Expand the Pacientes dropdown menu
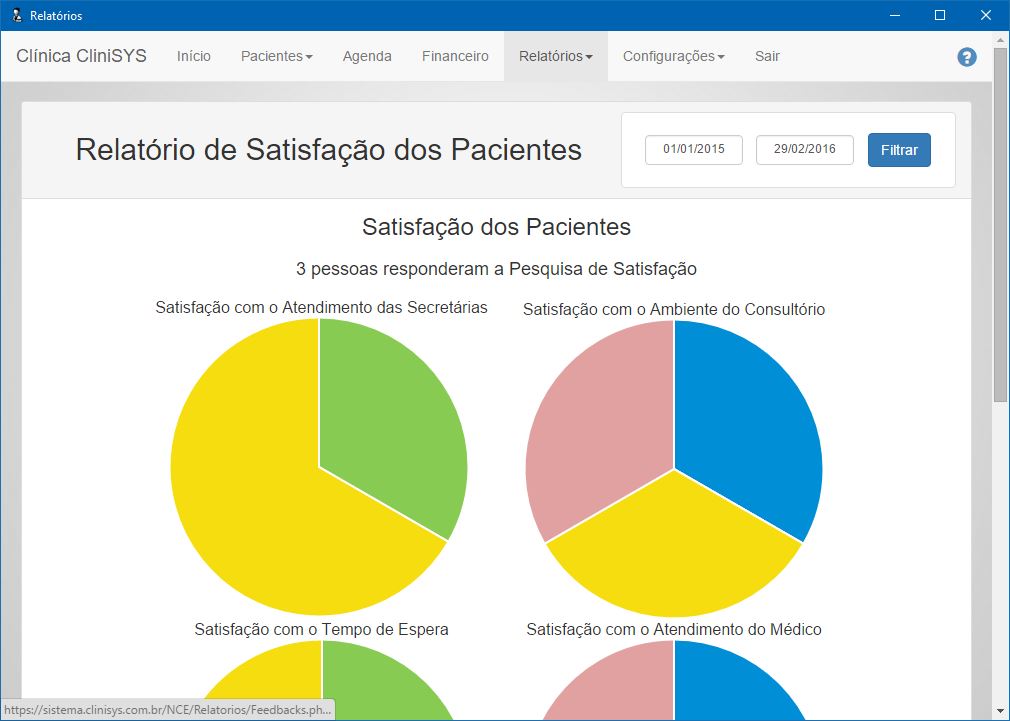Viewport: 1010px width, 721px height. [276, 56]
